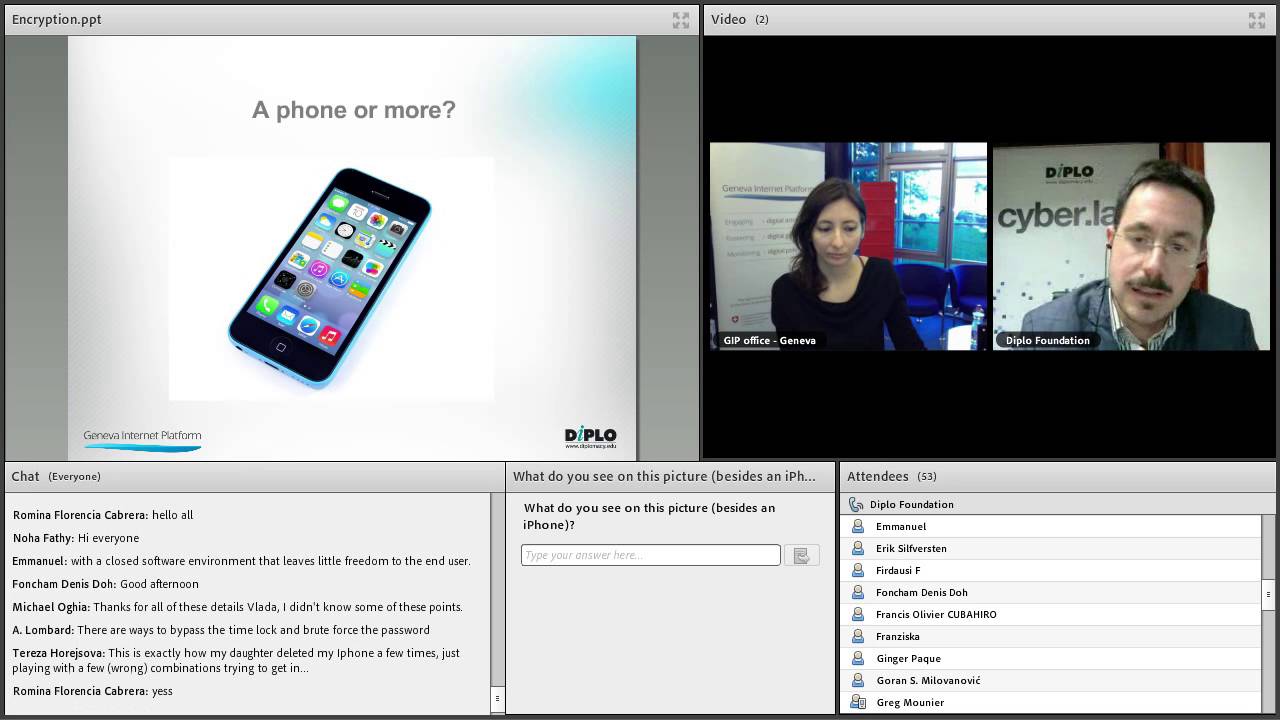Select attendee Goran S. Milovanović

click(1051, 680)
